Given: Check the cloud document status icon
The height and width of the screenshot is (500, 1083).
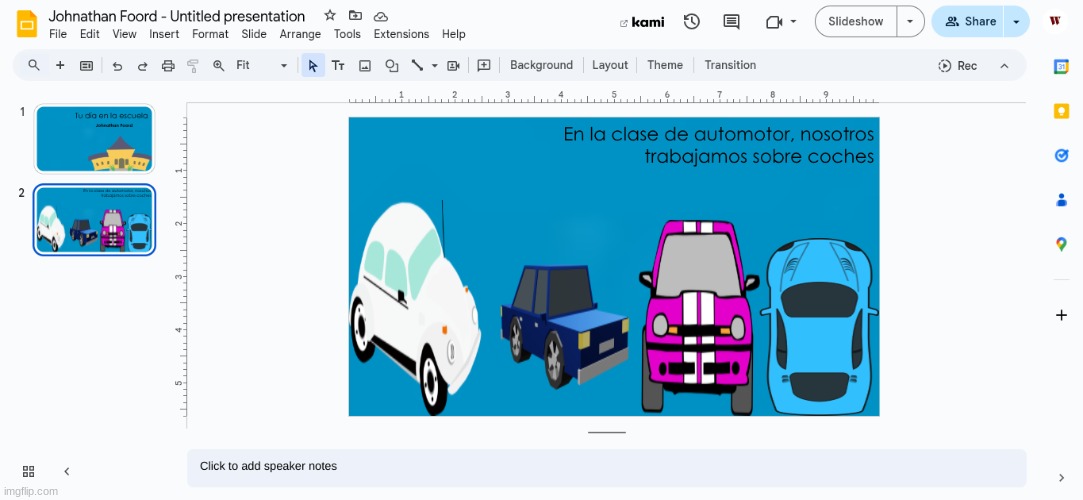Looking at the screenshot, I should point(381,16).
